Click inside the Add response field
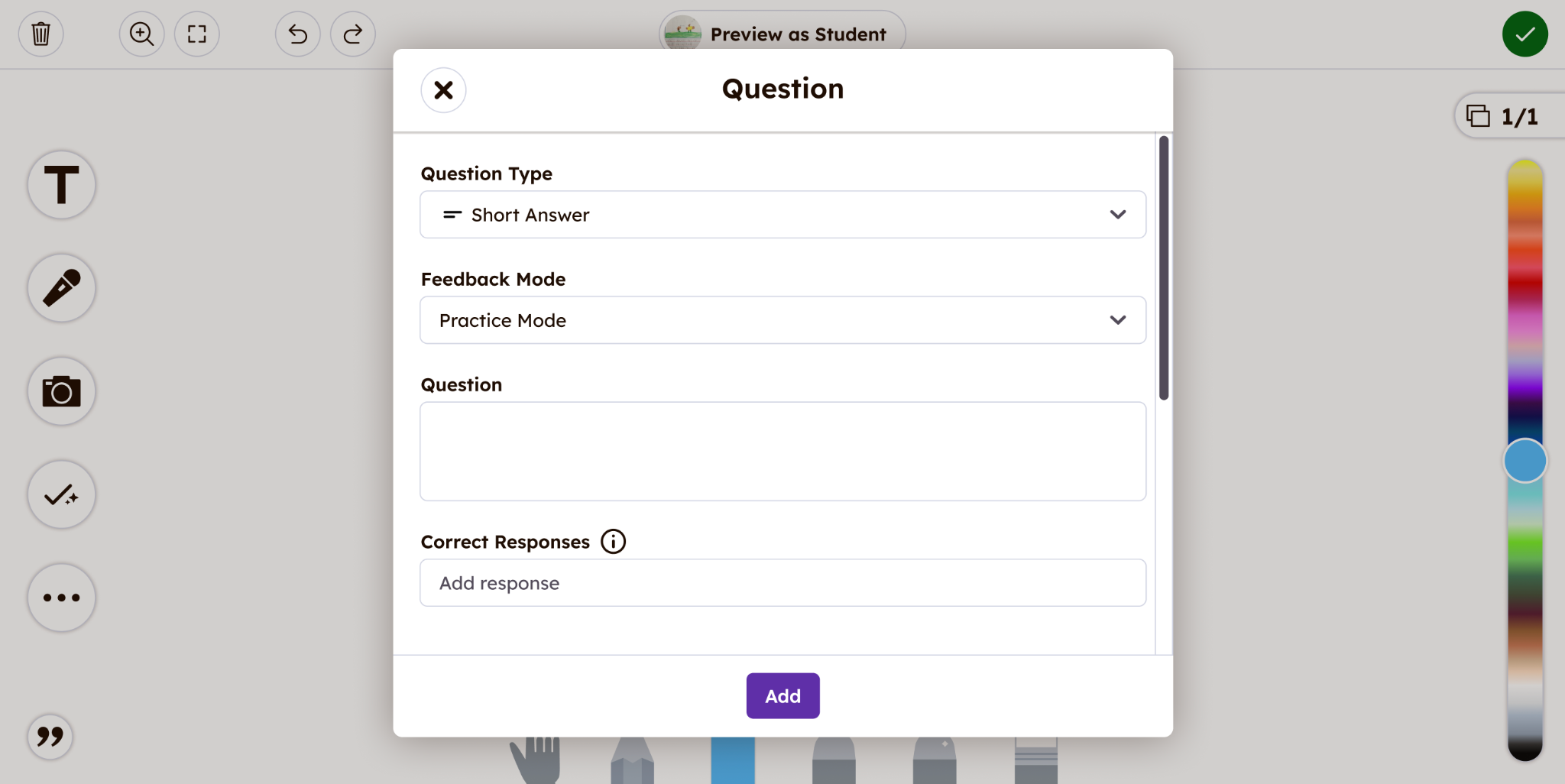 (782, 582)
